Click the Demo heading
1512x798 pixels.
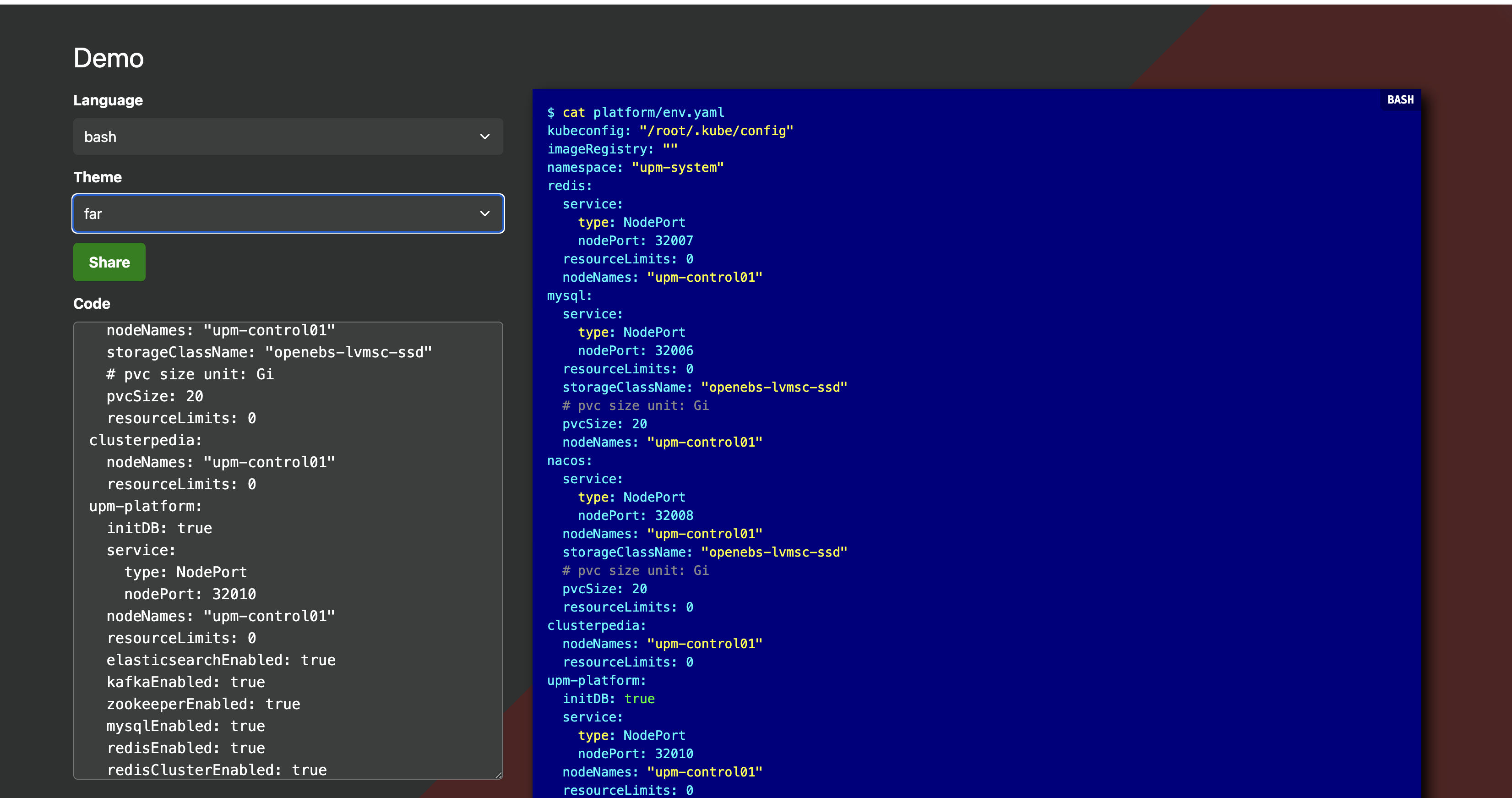pos(109,58)
